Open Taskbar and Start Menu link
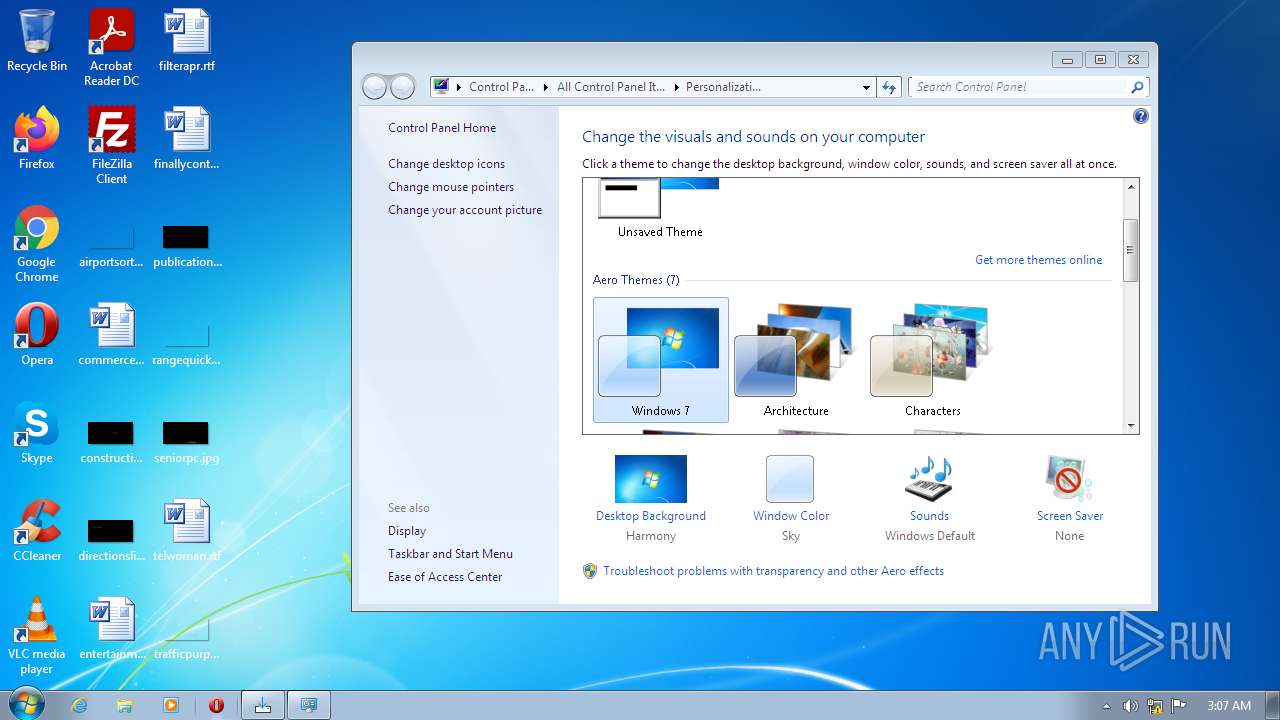 pos(450,554)
